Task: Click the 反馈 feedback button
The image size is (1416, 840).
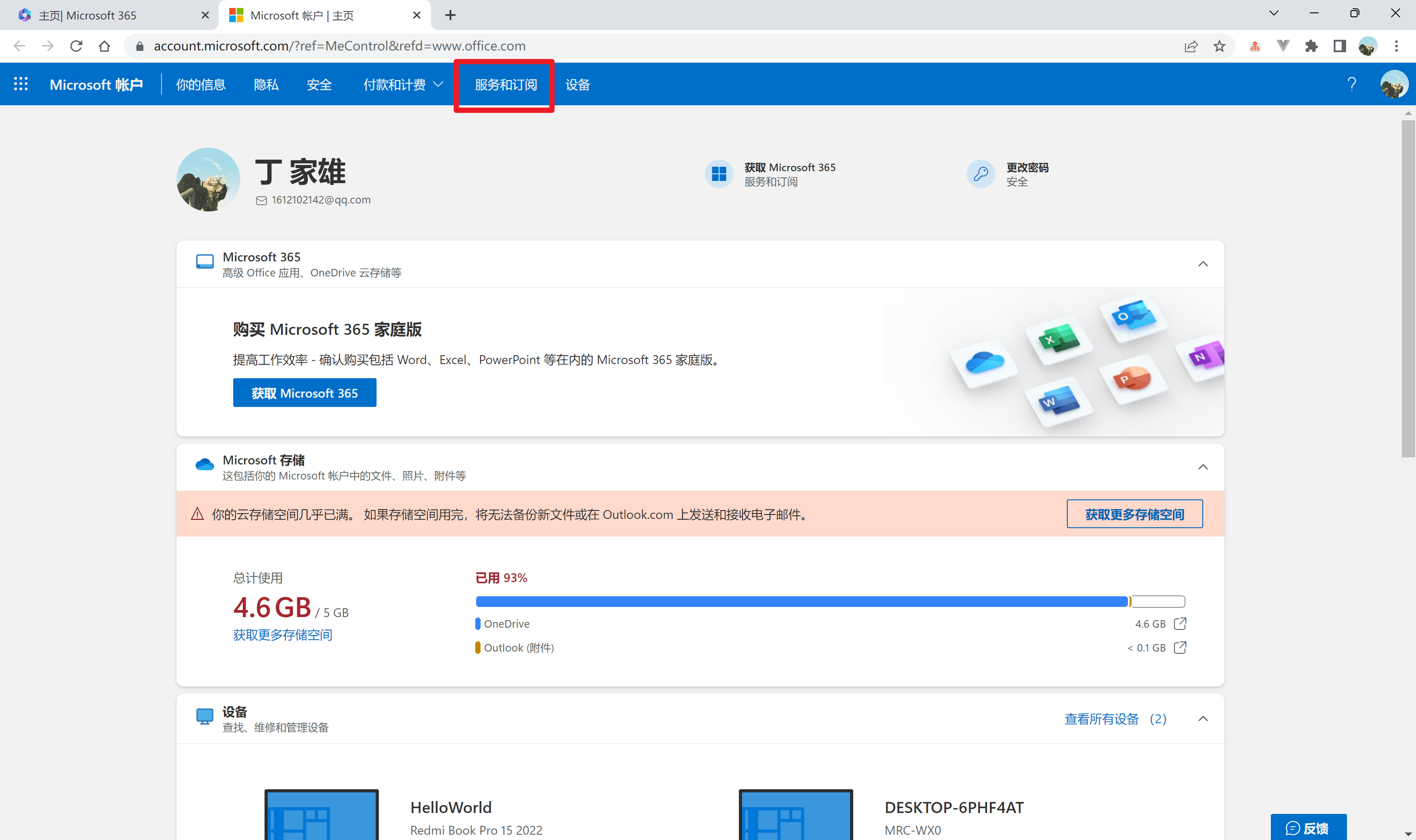Action: pyautogui.click(x=1308, y=828)
